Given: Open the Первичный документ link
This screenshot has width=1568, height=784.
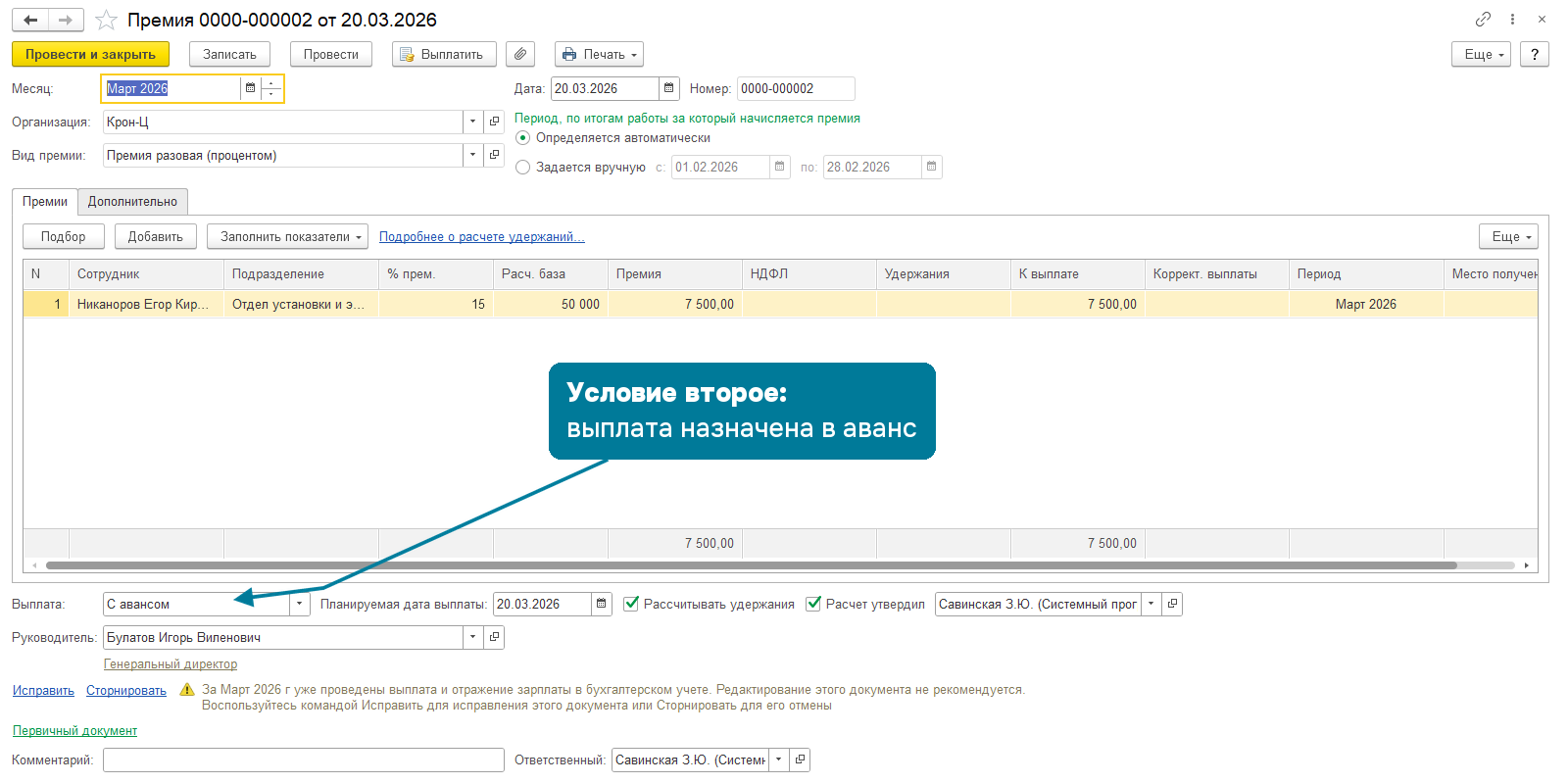Looking at the screenshot, I should tap(74, 731).
